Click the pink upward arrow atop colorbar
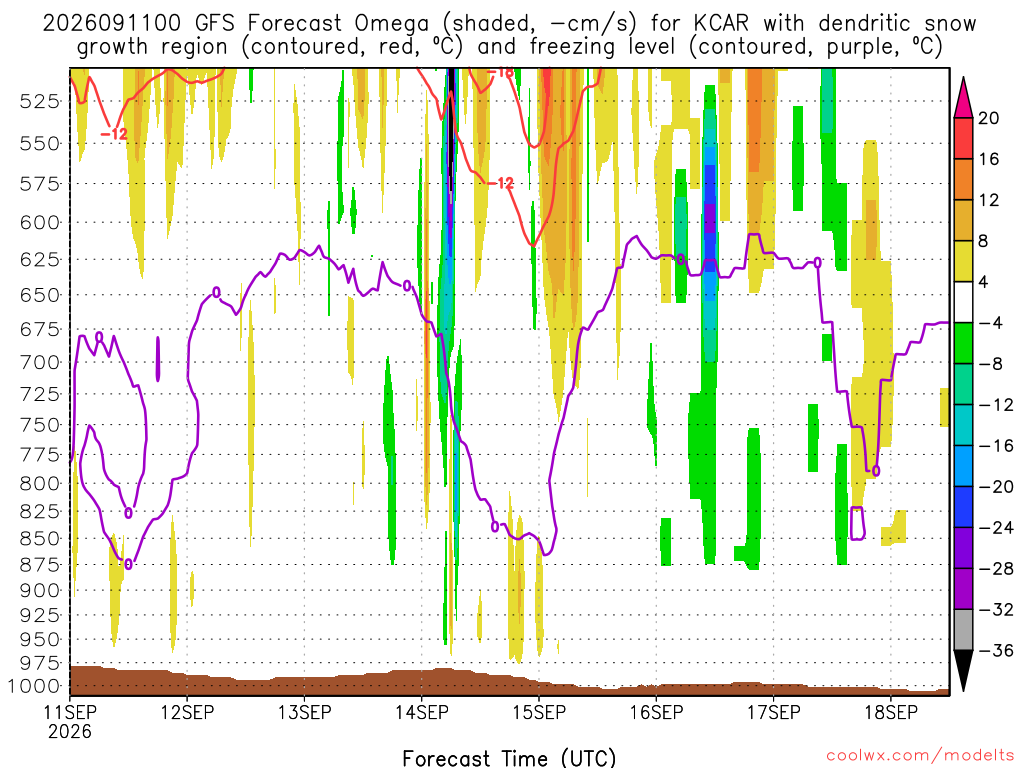Viewport: 1024px width, 768px height. [963, 97]
